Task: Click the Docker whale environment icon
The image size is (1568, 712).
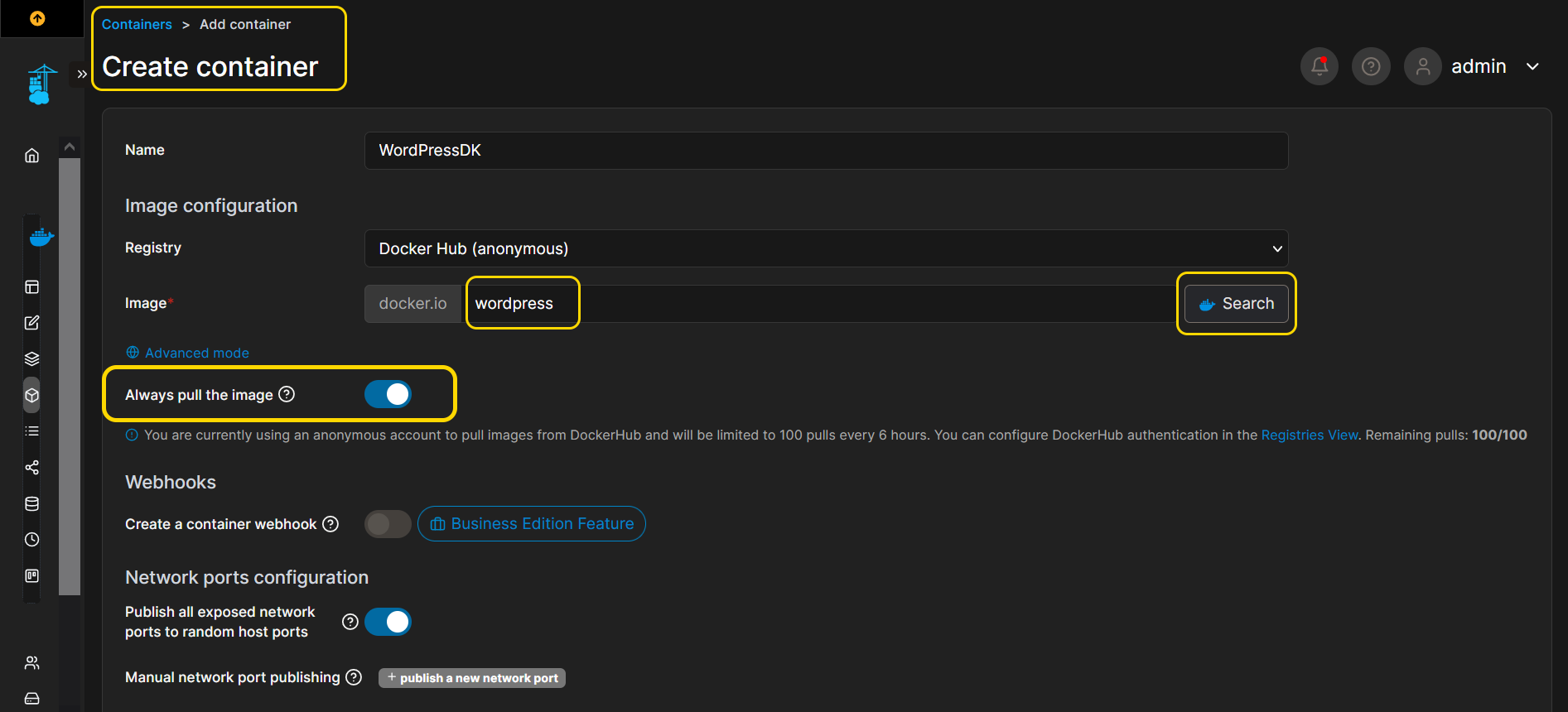Action: (x=41, y=238)
